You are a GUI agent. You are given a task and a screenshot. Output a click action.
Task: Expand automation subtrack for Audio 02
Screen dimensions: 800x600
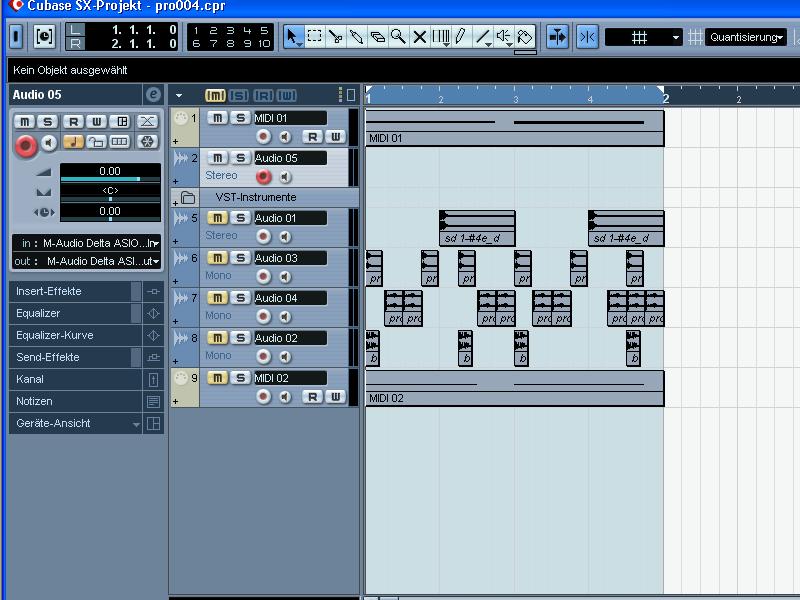(x=176, y=361)
